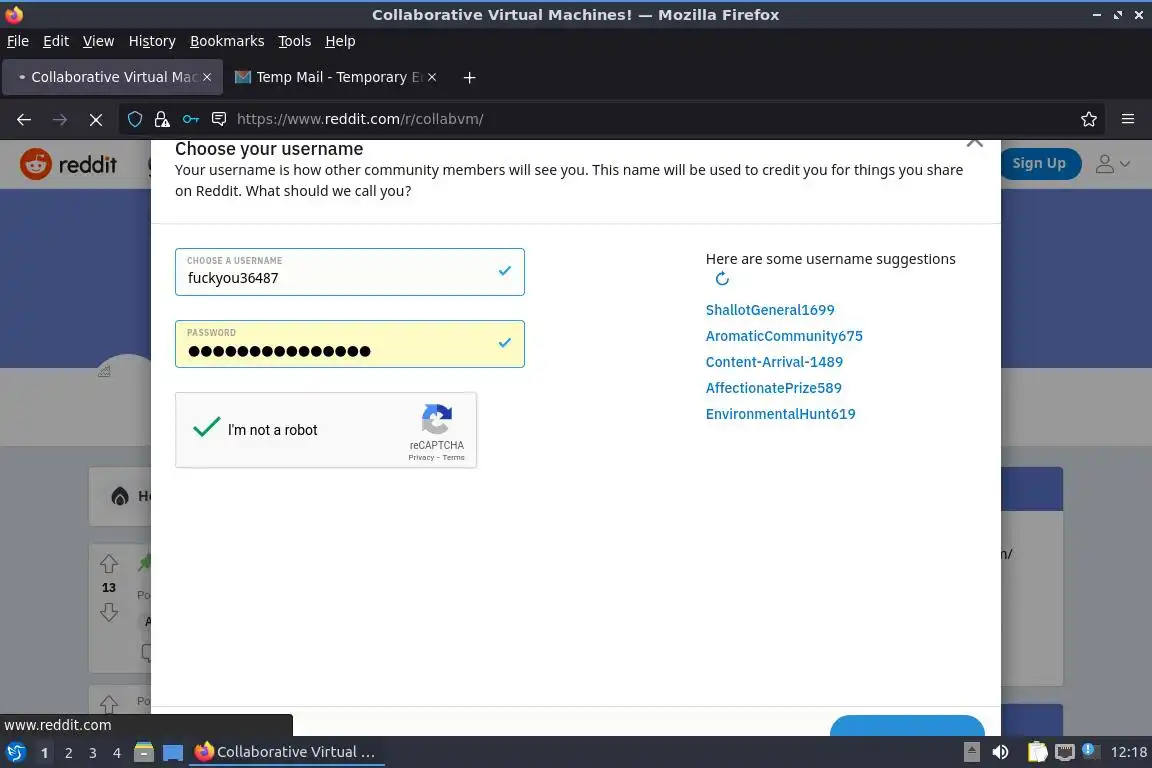Image resolution: width=1152 pixels, height=768 pixels.
Task: Choose suggestion ShallotGeneral1699
Action: point(770,310)
